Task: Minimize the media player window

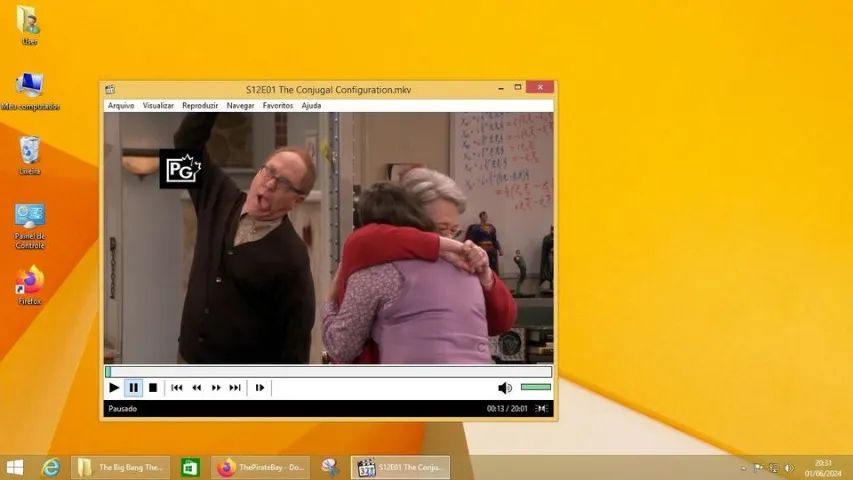Action: pos(501,88)
